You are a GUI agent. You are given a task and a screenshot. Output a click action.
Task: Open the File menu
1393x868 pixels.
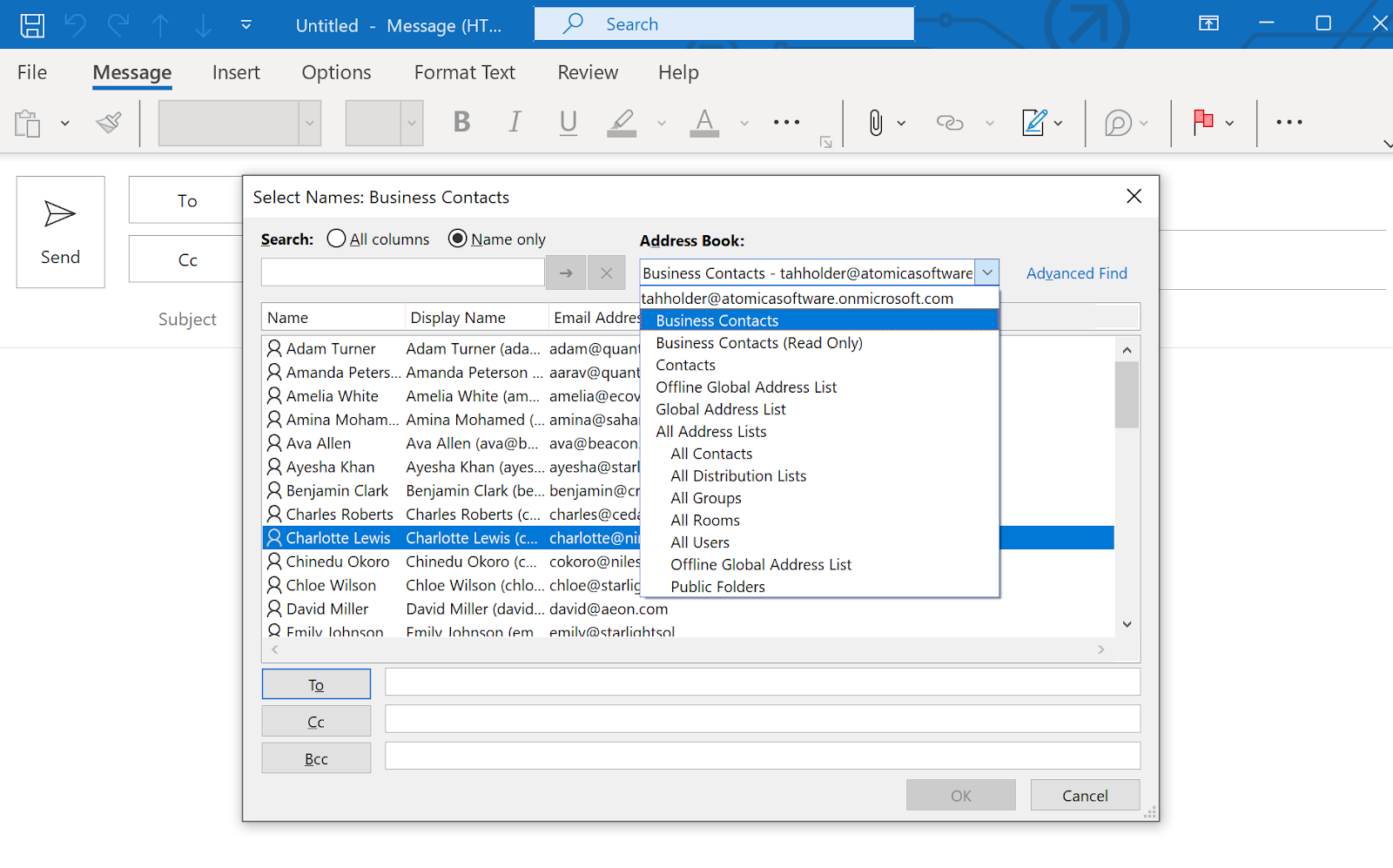(x=32, y=72)
